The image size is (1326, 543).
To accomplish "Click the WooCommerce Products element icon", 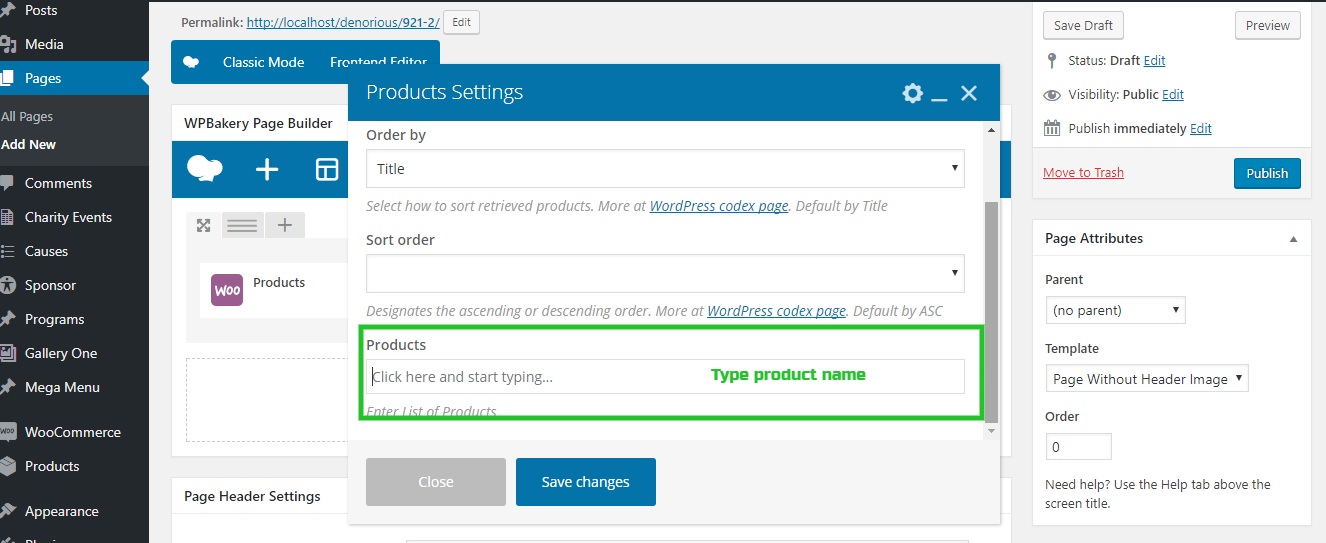I will click(x=227, y=291).
